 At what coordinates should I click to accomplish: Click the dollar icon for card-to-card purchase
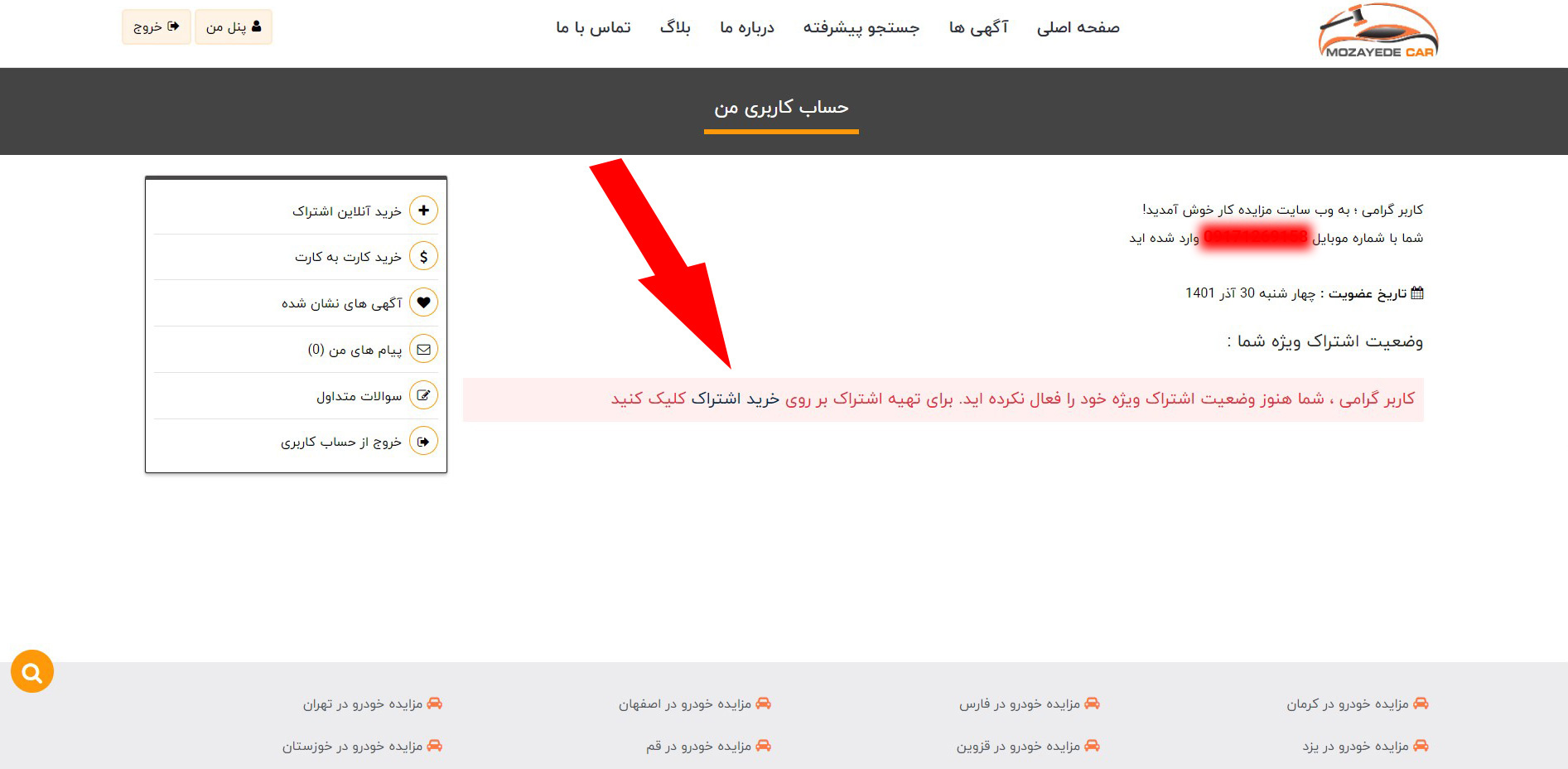click(x=423, y=257)
